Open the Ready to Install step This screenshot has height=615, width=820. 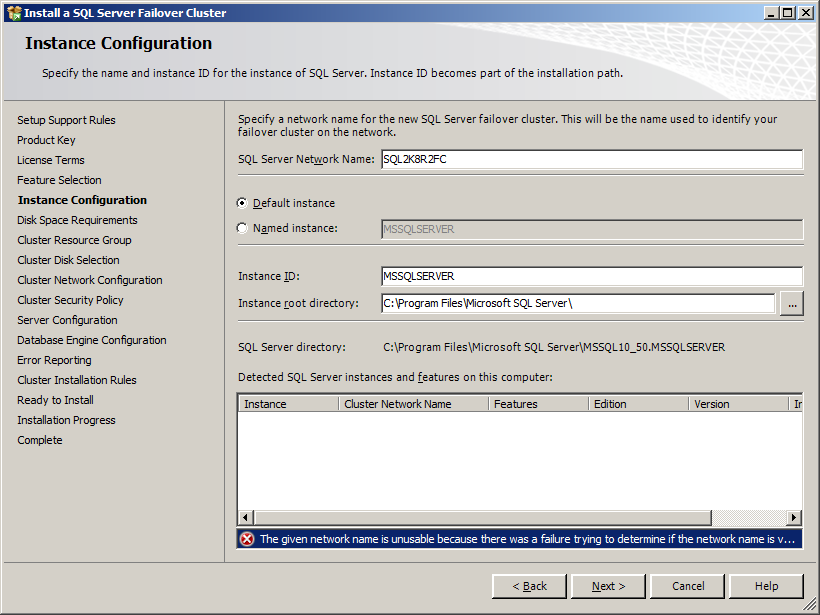(55, 400)
